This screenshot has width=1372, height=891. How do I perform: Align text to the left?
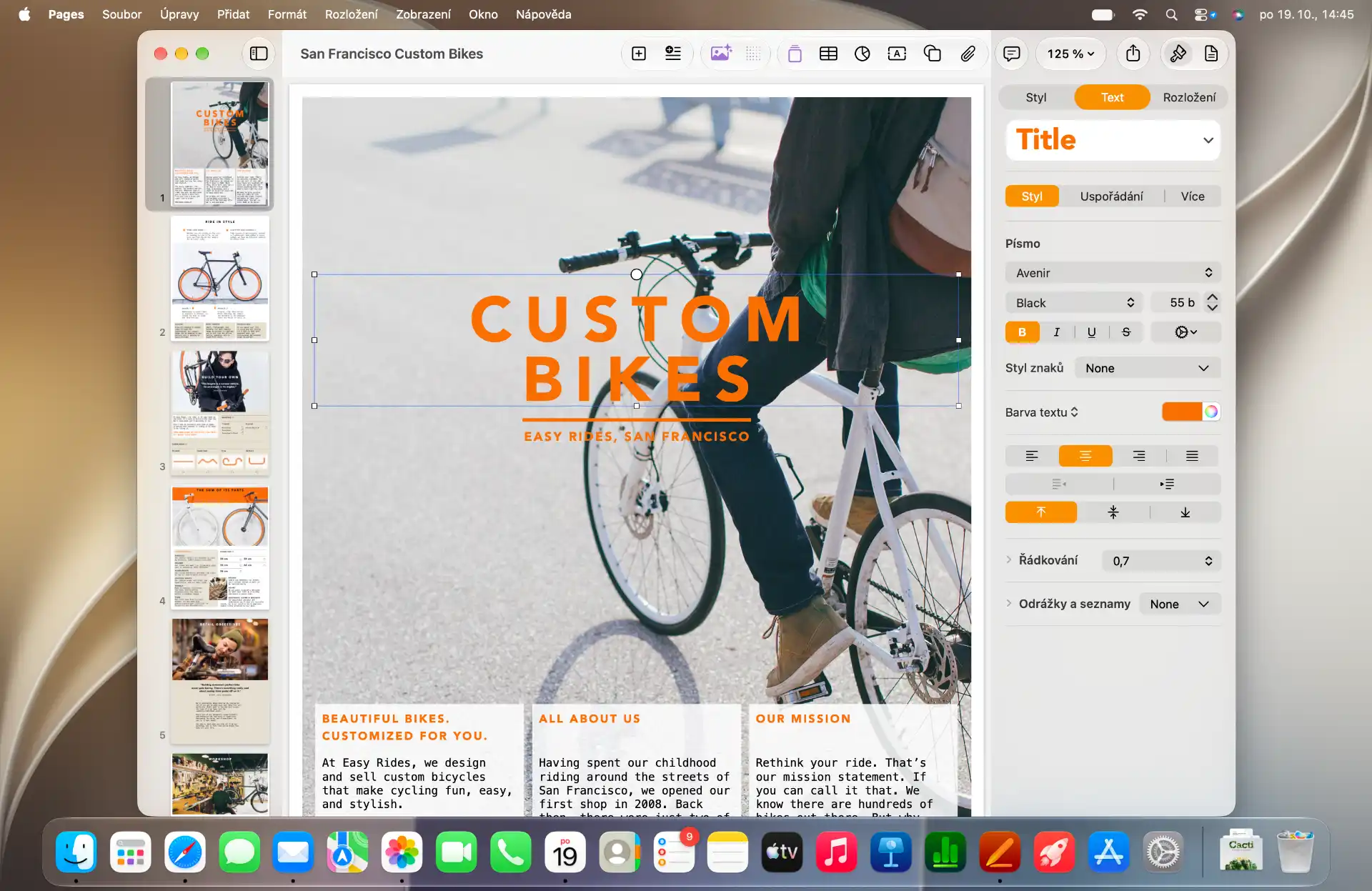pyautogui.click(x=1032, y=456)
